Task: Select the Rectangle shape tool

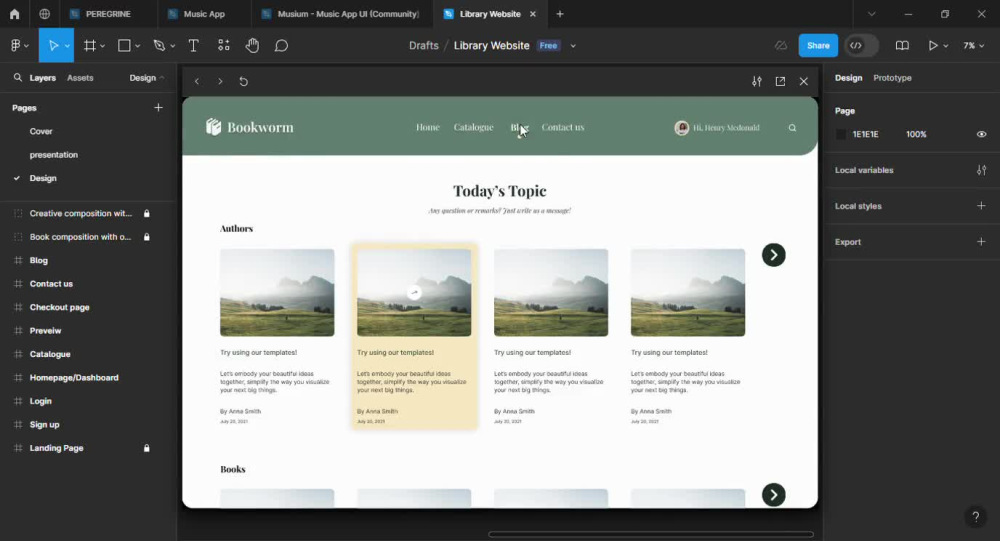Action: pyautogui.click(x=124, y=45)
